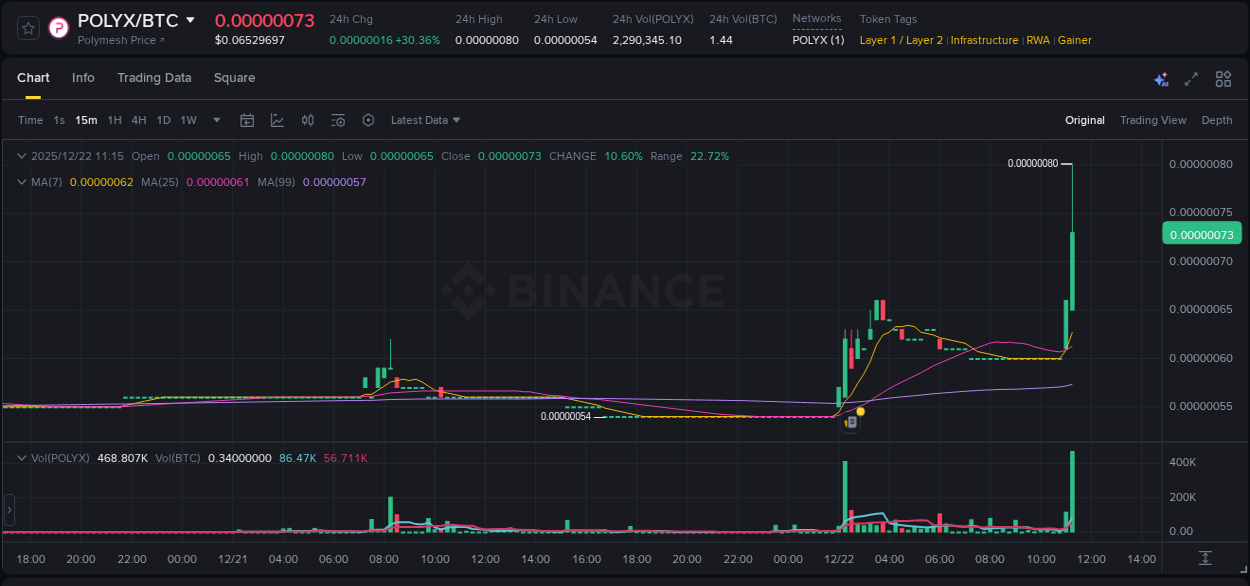Click the fullscreen expand icon
This screenshot has height=586, width=1250.
1190,78
